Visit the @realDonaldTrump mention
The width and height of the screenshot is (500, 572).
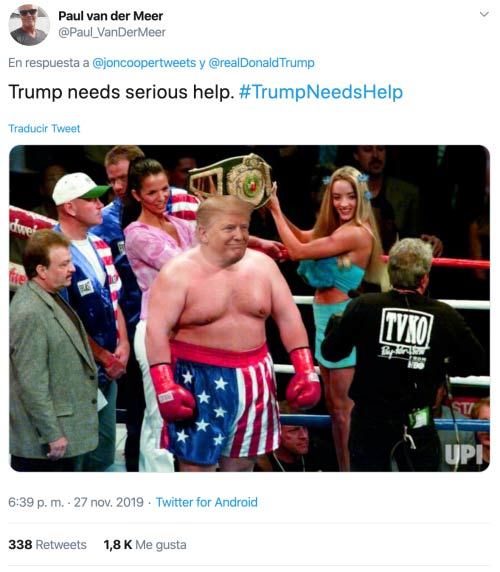(x=261, y=63)
